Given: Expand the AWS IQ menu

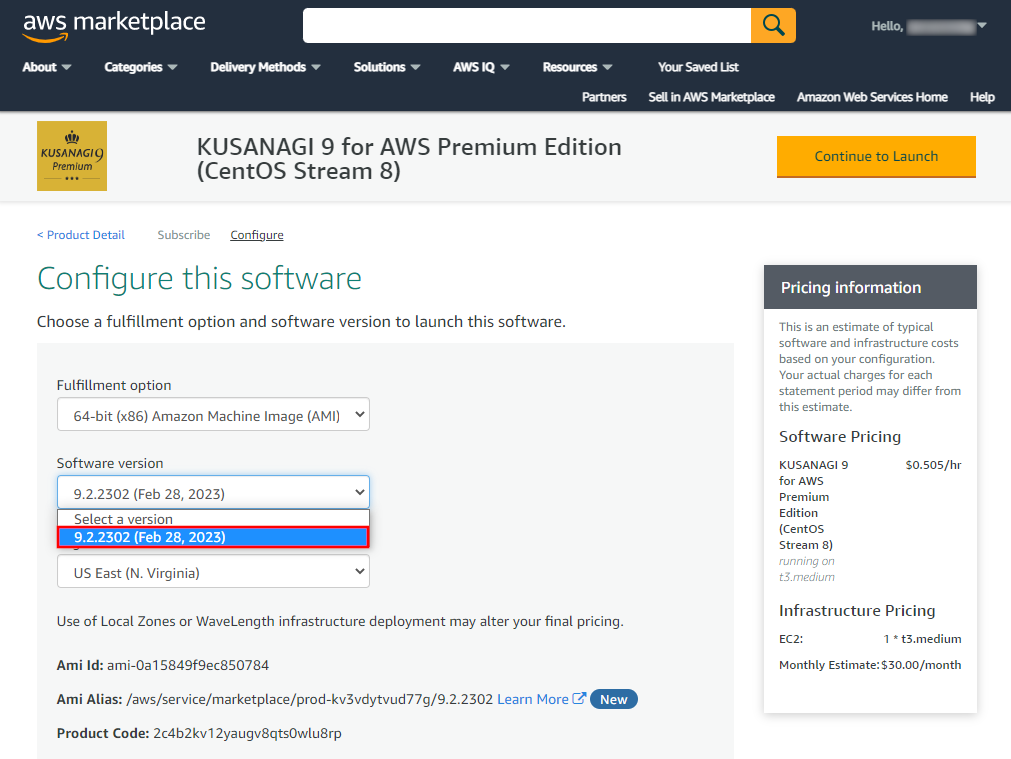Looking at the screenshot, I should [481, 67].
